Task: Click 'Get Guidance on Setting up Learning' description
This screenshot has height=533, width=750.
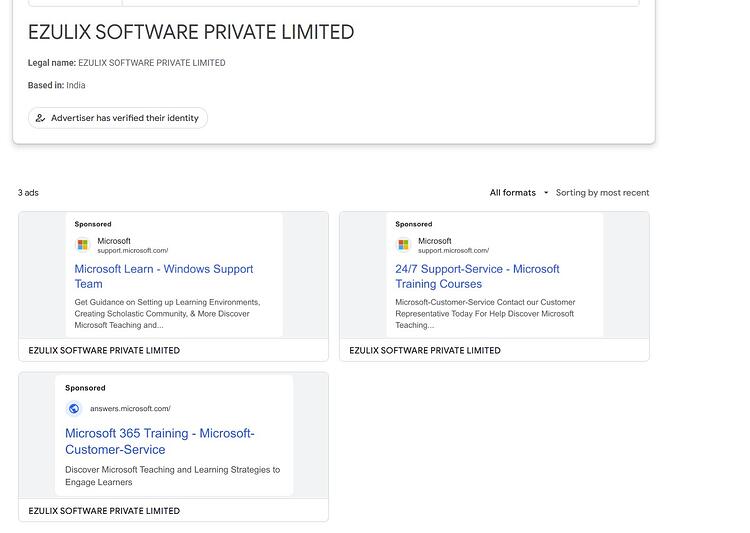Action: (x=167, y=313)
